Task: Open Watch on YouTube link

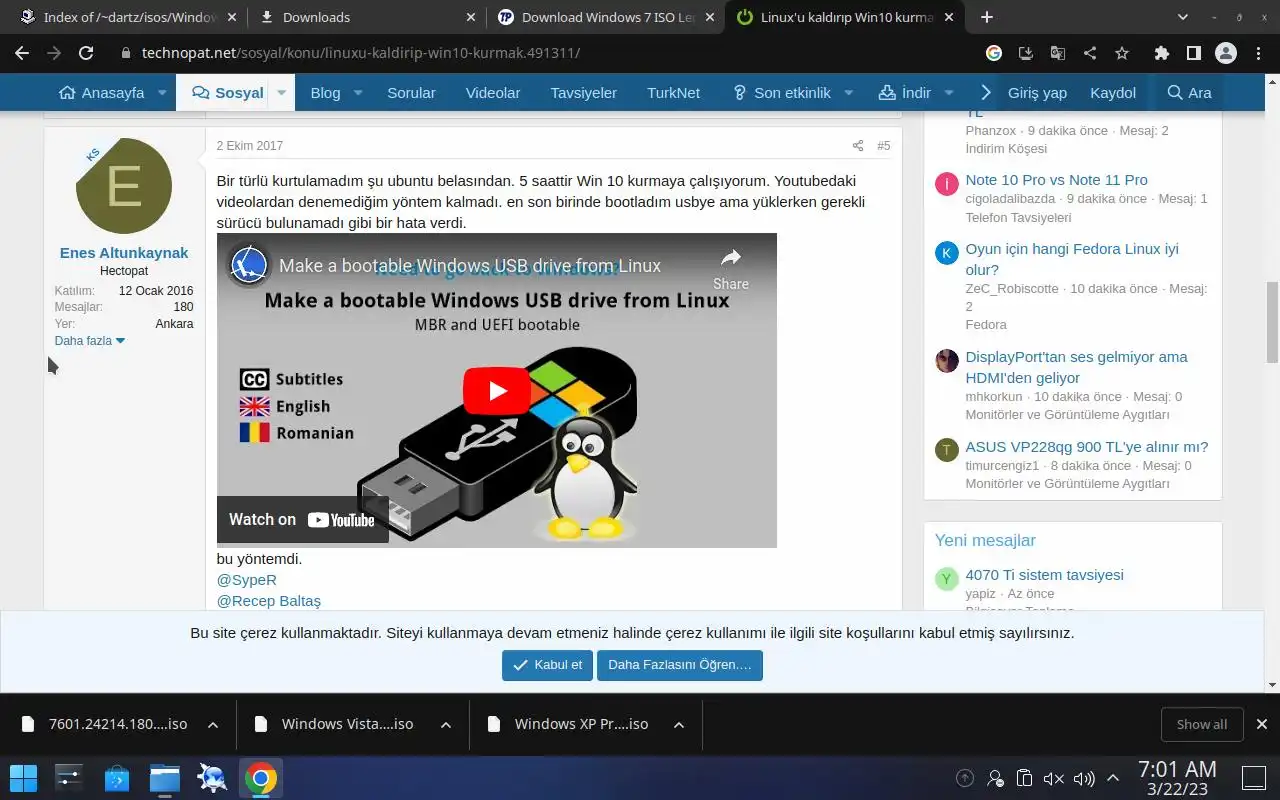Action: pyautogui.click(x=302, y=519)
